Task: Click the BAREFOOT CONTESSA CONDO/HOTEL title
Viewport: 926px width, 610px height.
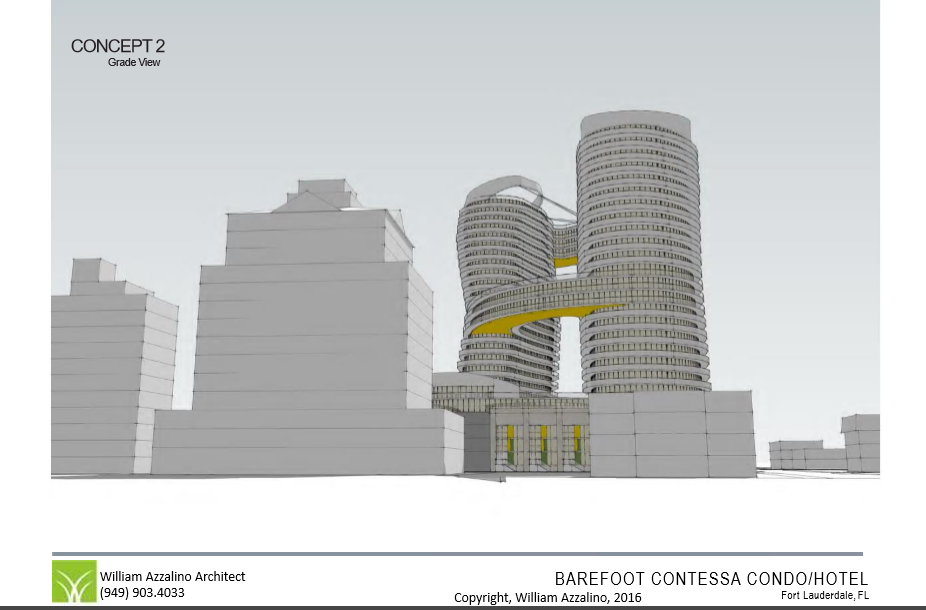Action: 711,579
